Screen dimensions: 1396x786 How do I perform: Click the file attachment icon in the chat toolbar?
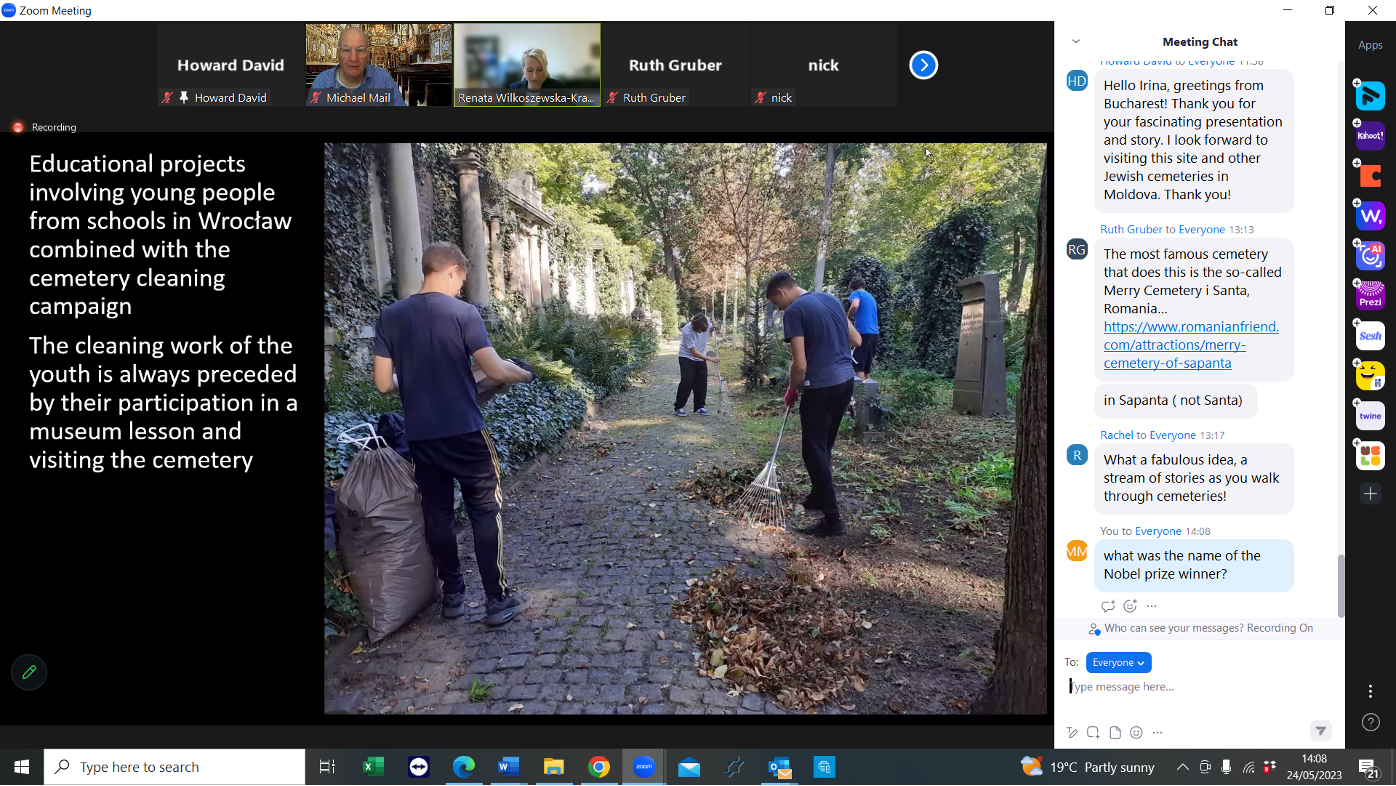[1114, 732]
